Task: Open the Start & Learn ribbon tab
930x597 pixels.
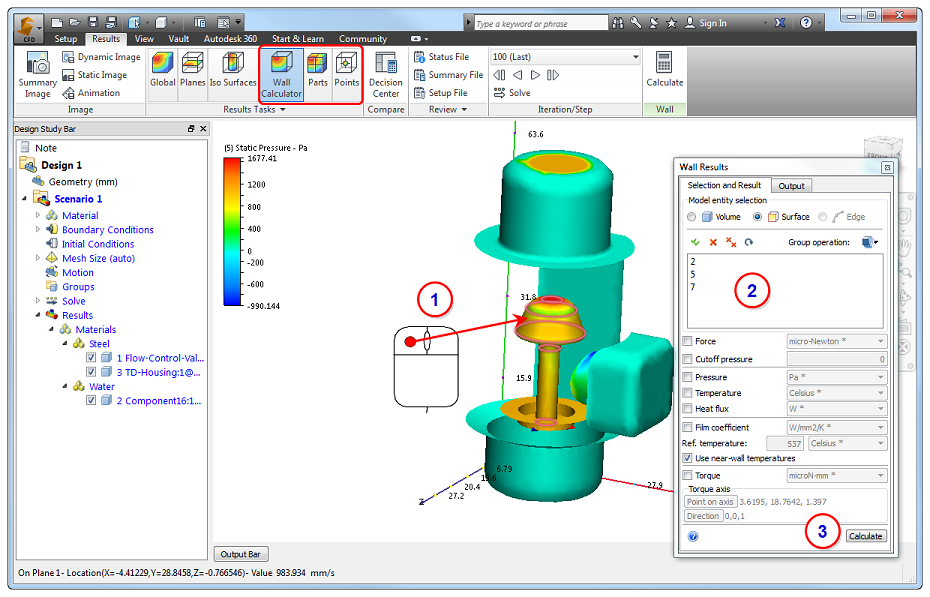Action: (x=298, y=39)
